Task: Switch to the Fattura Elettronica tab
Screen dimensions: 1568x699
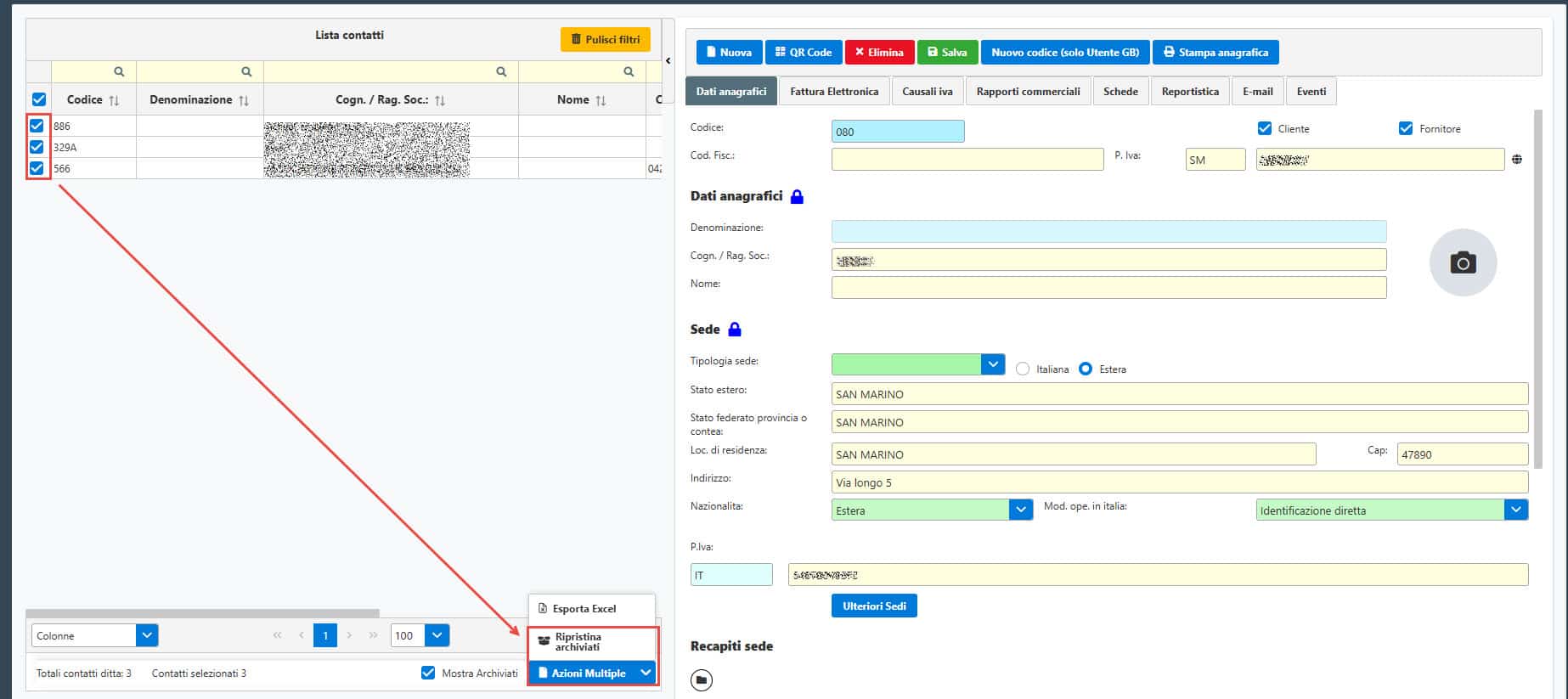Action: coord(833,92)
